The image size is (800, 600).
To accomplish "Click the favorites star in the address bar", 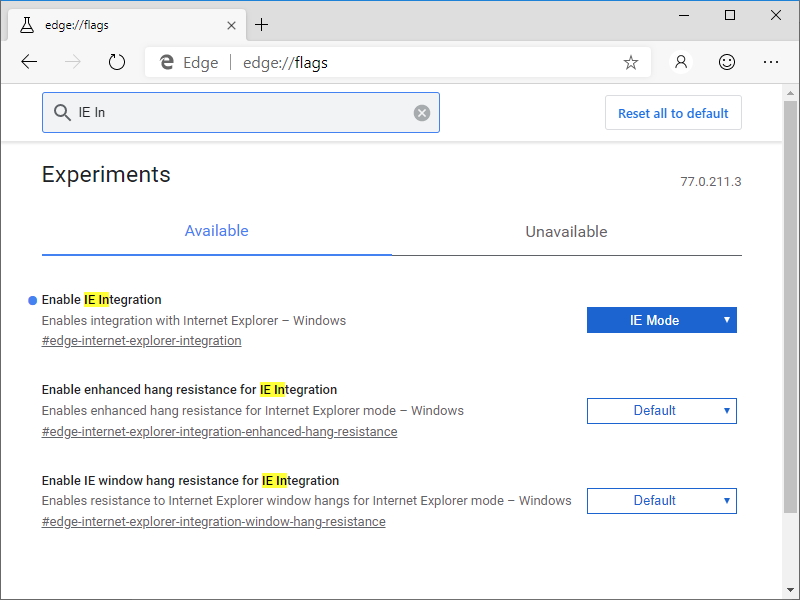I will click(x=630, y=61).
